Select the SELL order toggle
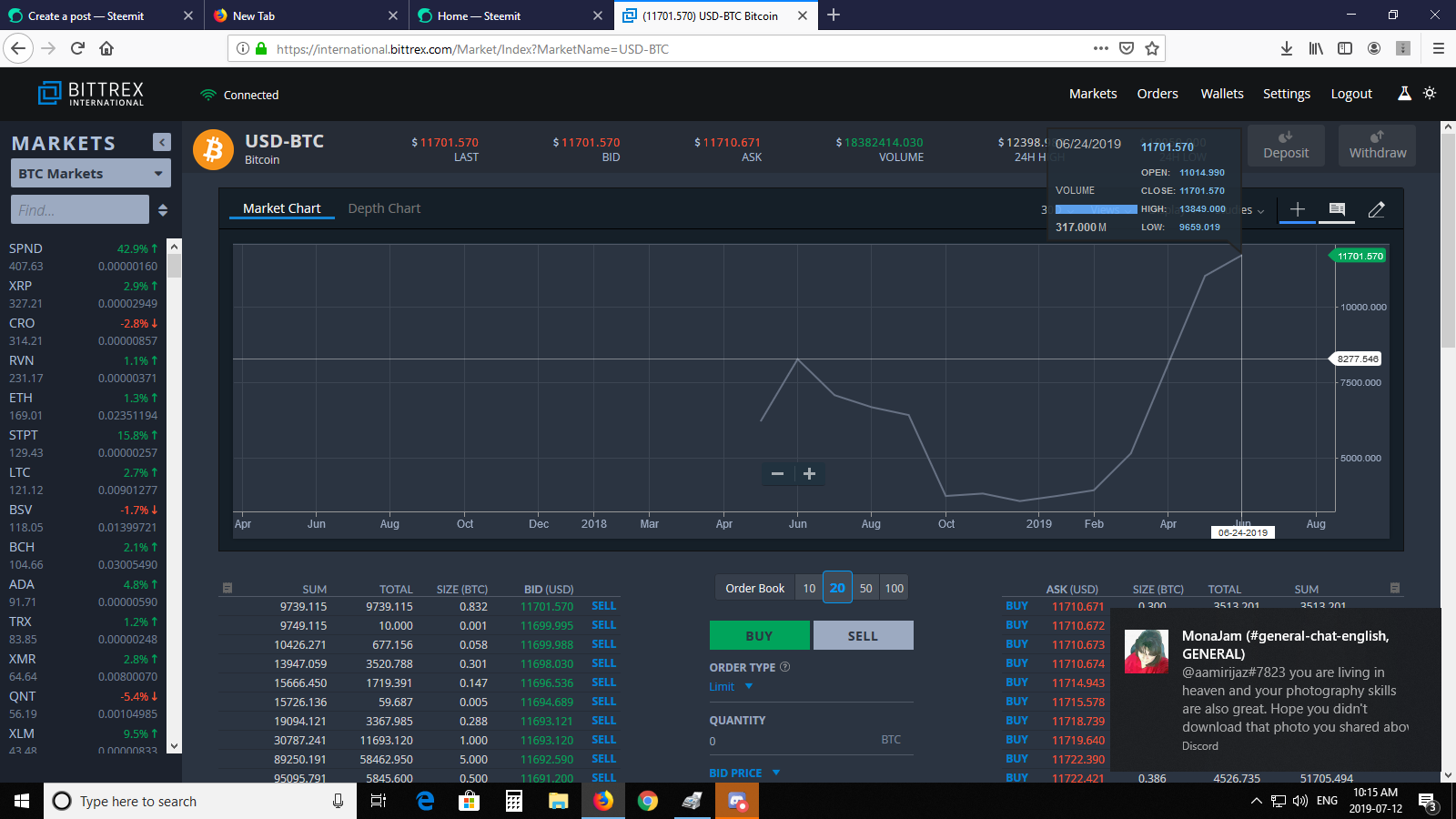The image size is (1456, 819). point(863,635)
